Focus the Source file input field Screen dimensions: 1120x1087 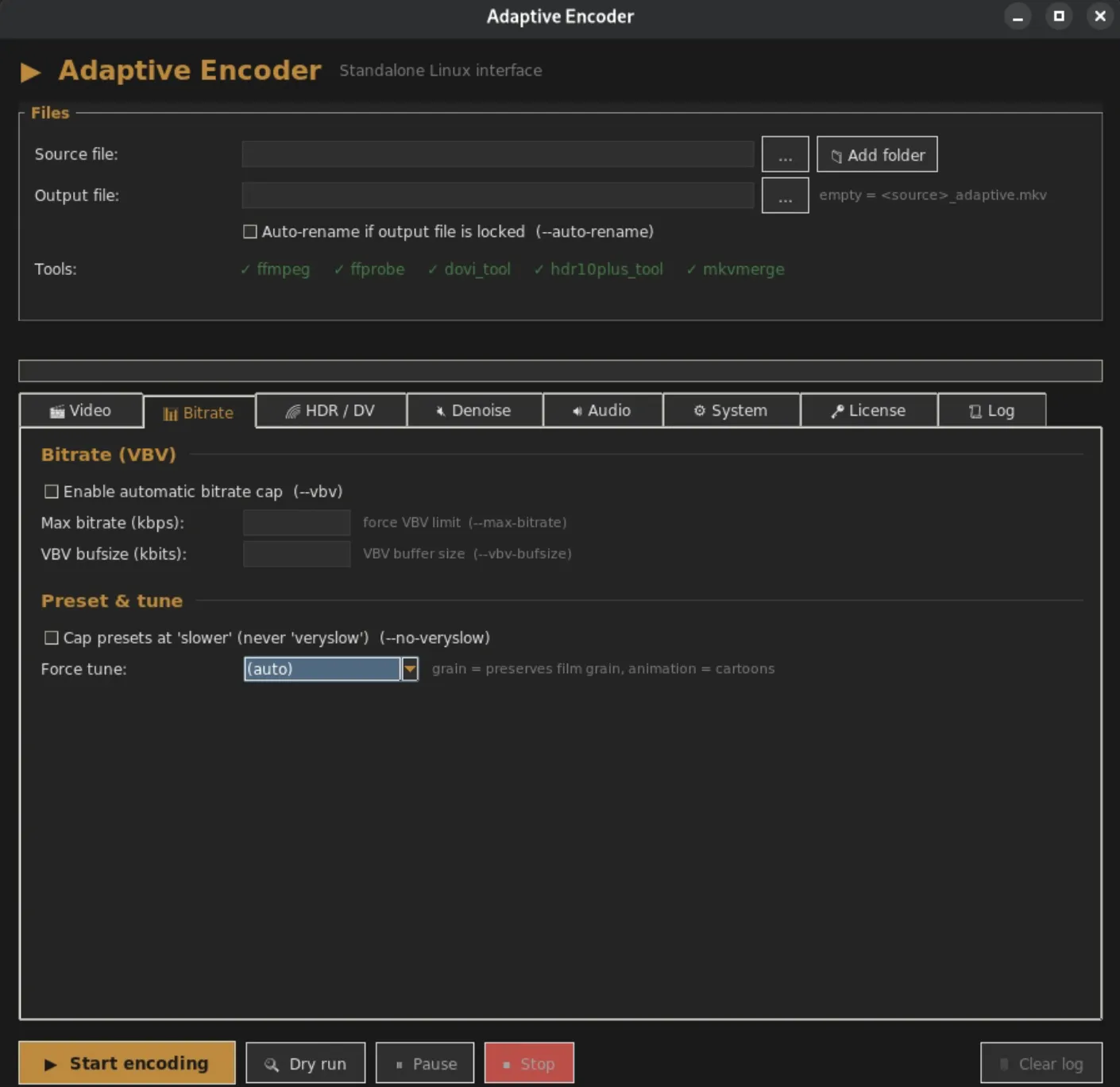tap(498, 154)
